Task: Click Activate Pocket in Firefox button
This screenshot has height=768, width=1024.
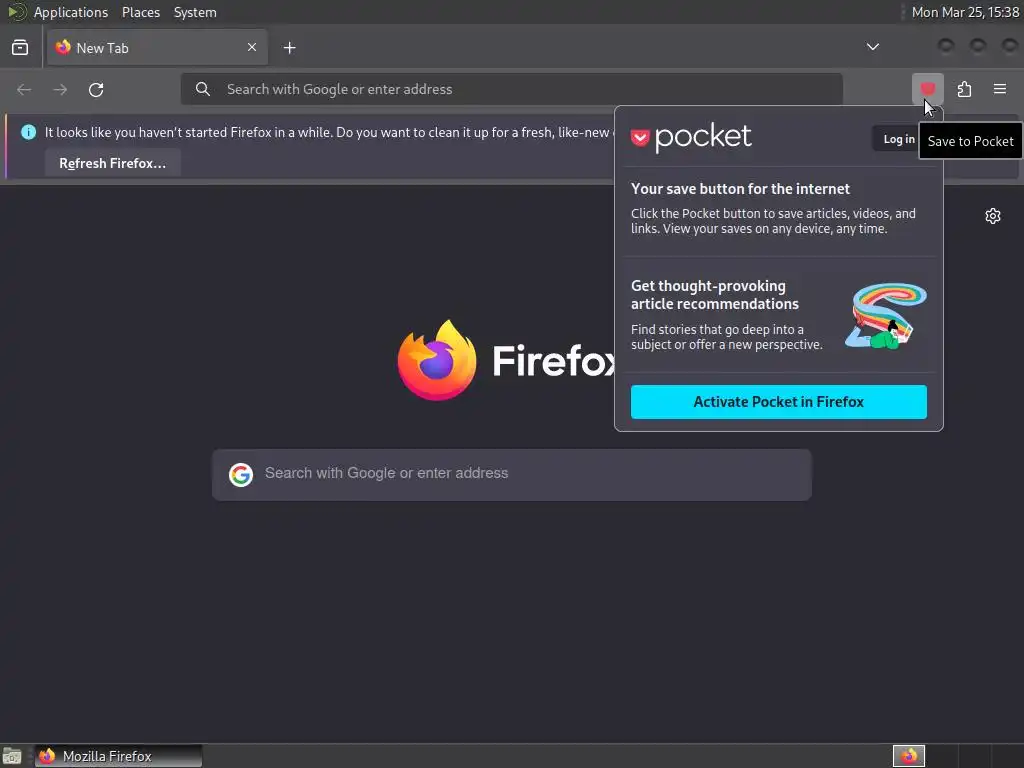Action: (778, 402)
